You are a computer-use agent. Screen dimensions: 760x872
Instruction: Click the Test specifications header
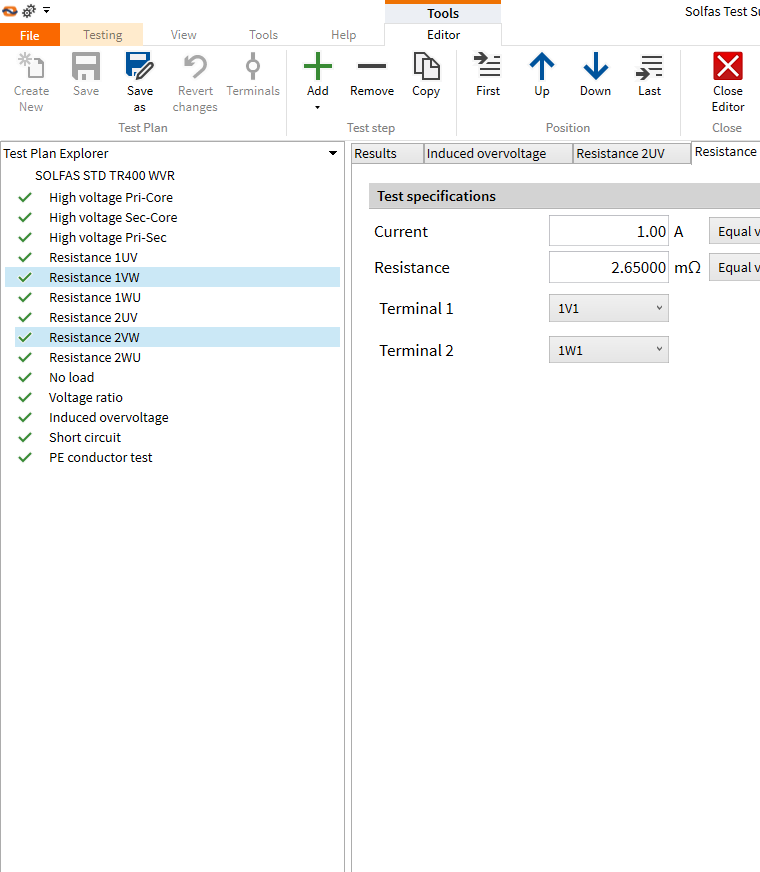[x=564, y=196]
